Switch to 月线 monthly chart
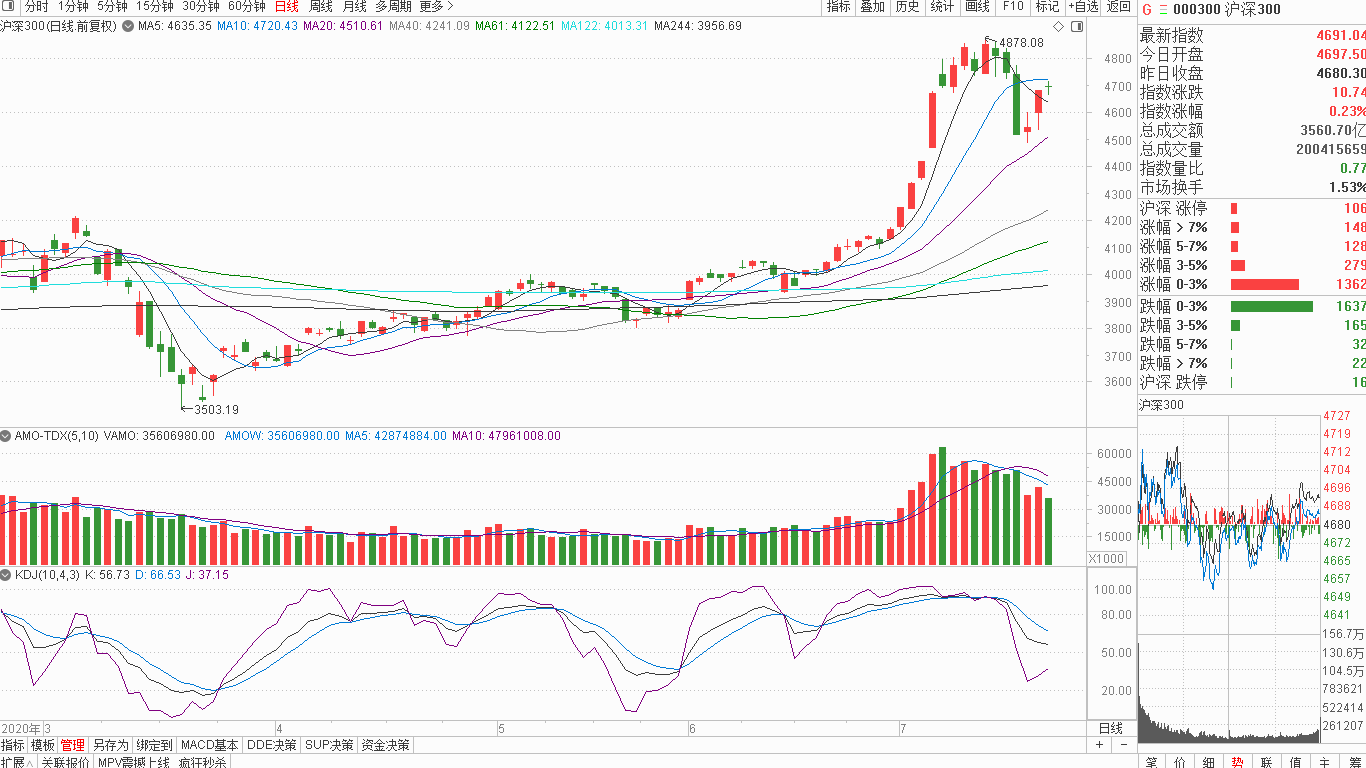Viewport: 1366px width, 768px height. [x=354, y=7]
